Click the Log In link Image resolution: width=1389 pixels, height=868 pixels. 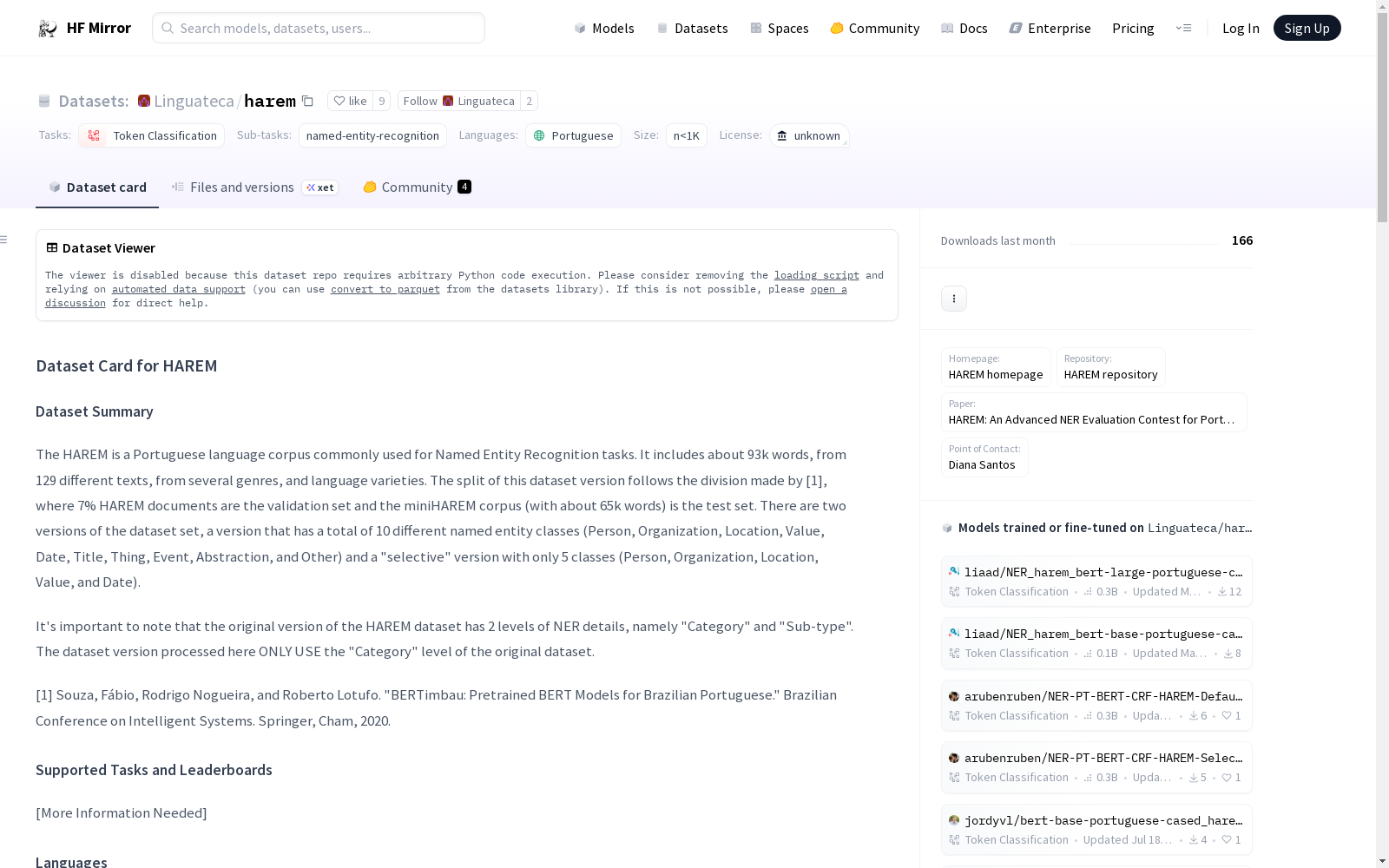pos(1241,28)
